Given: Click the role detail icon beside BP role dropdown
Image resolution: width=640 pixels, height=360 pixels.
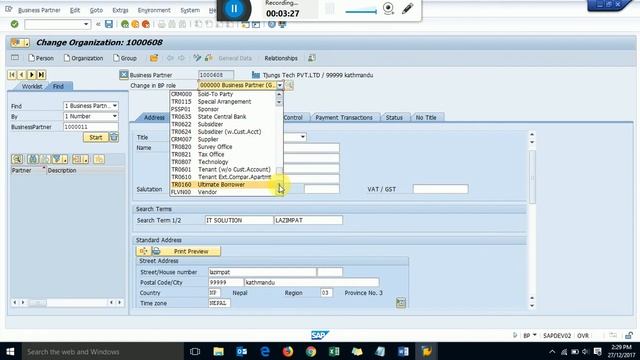Looking at the screenshot, I should [x=289, y=85].
